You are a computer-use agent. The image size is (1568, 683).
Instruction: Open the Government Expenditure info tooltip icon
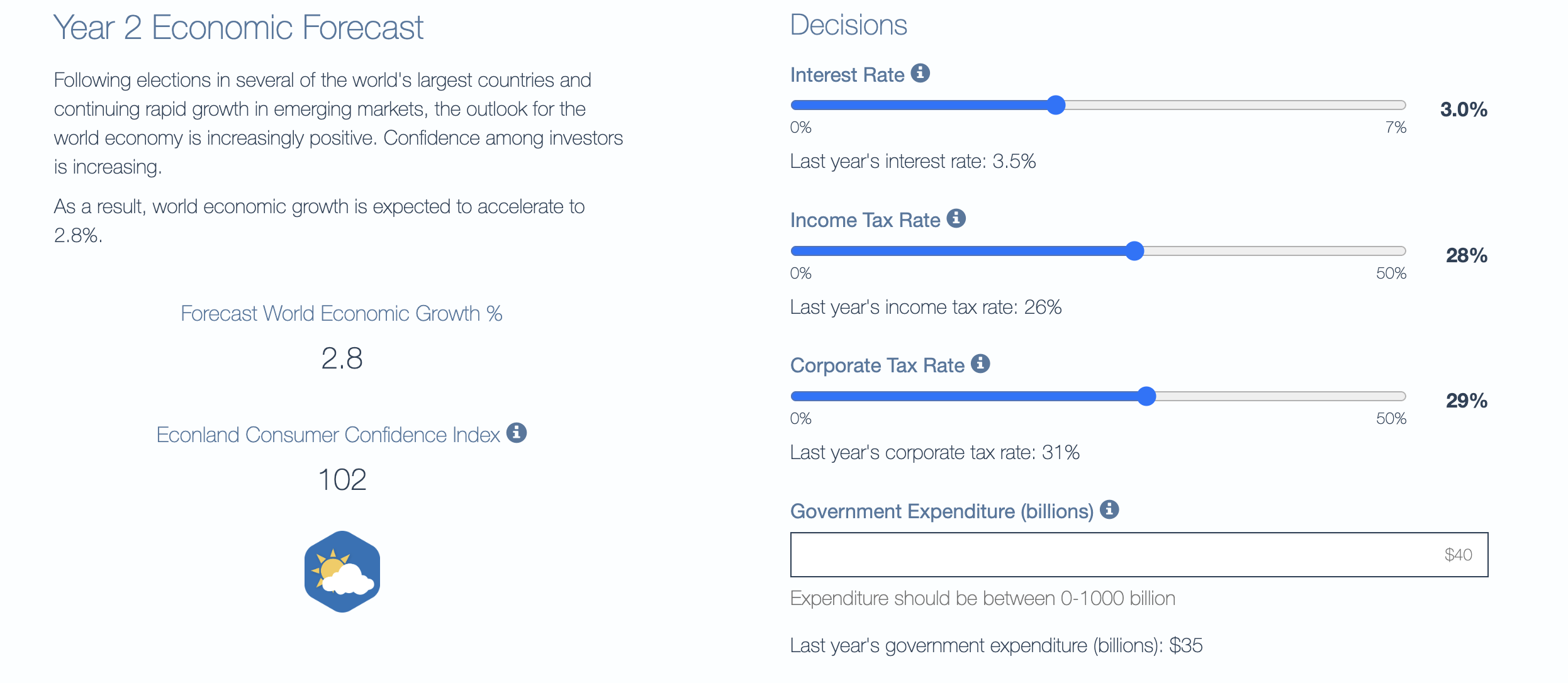(x=1109, y=510)
